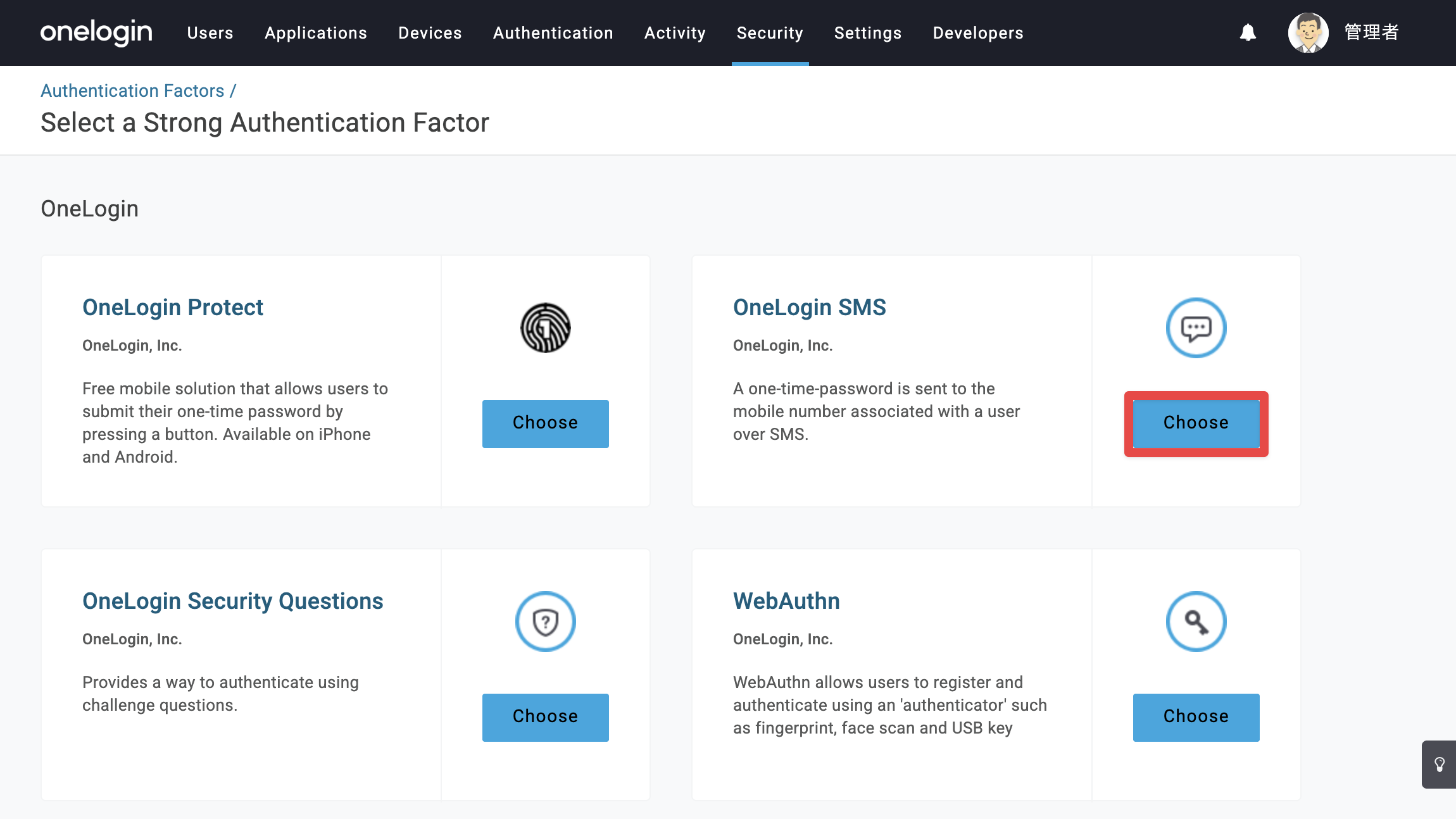Click 'OneLogin, Inc.' under WebAuthn
Image resolution: width=1456 pixels, height=819 pixels.
pyautogui.click(x=783, y=639)
